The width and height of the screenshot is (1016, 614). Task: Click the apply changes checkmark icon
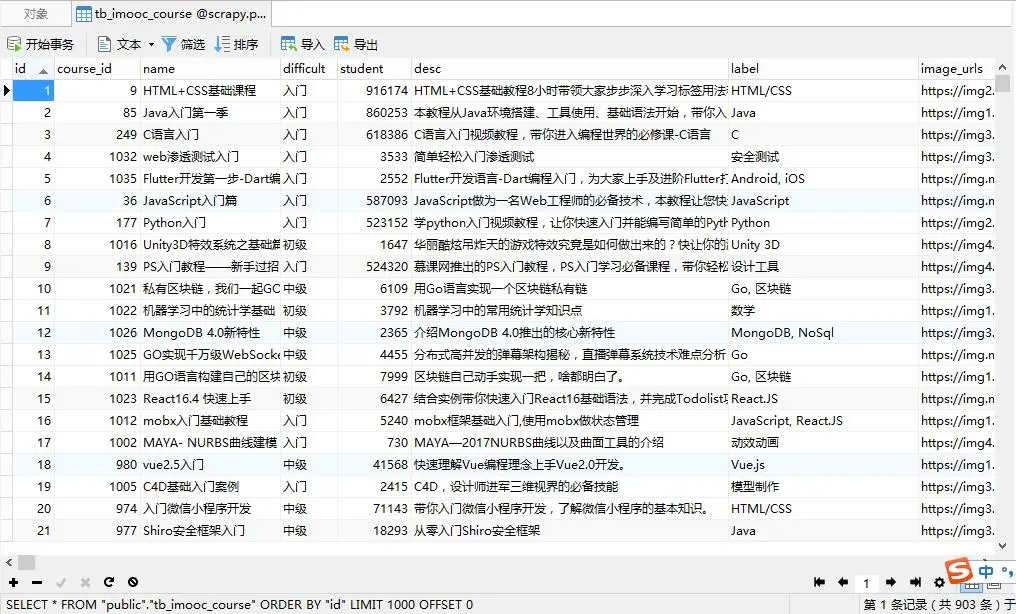coord(61,582)
